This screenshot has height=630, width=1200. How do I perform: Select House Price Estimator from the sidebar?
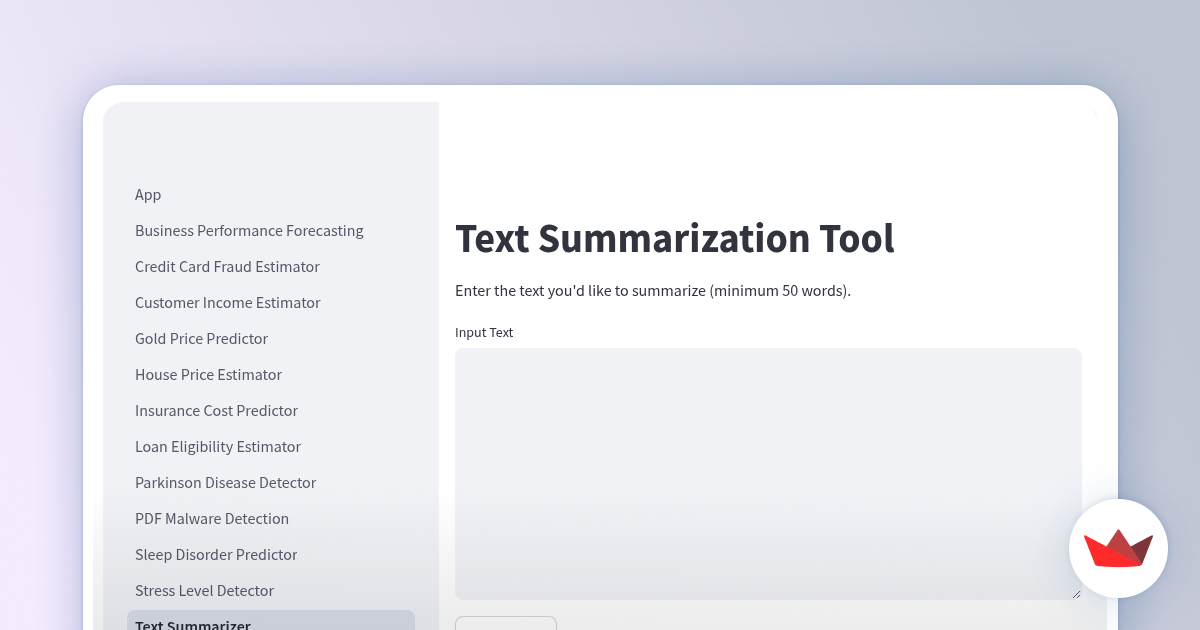(x=208, y=374)
